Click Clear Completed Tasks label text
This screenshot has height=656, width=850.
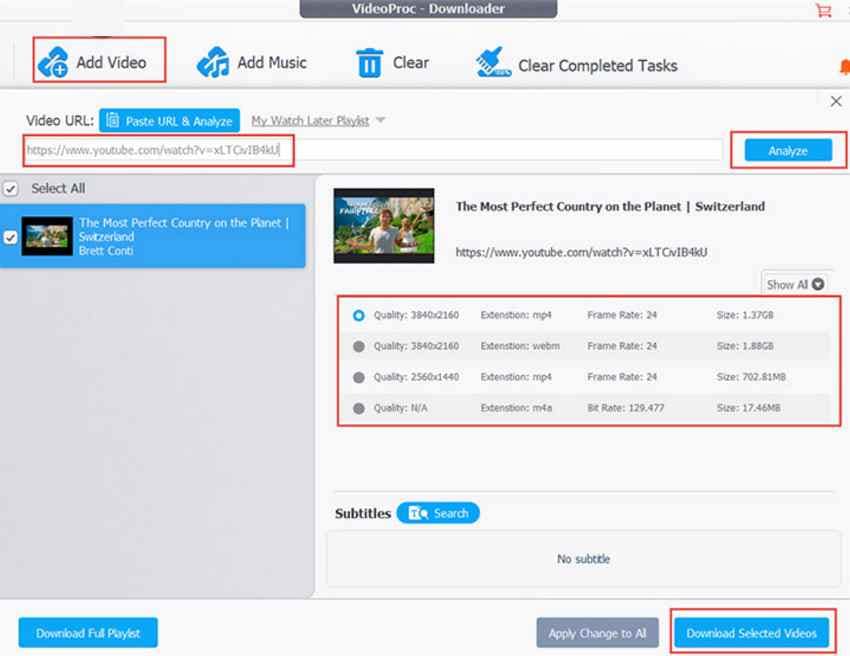click(597, 66)
